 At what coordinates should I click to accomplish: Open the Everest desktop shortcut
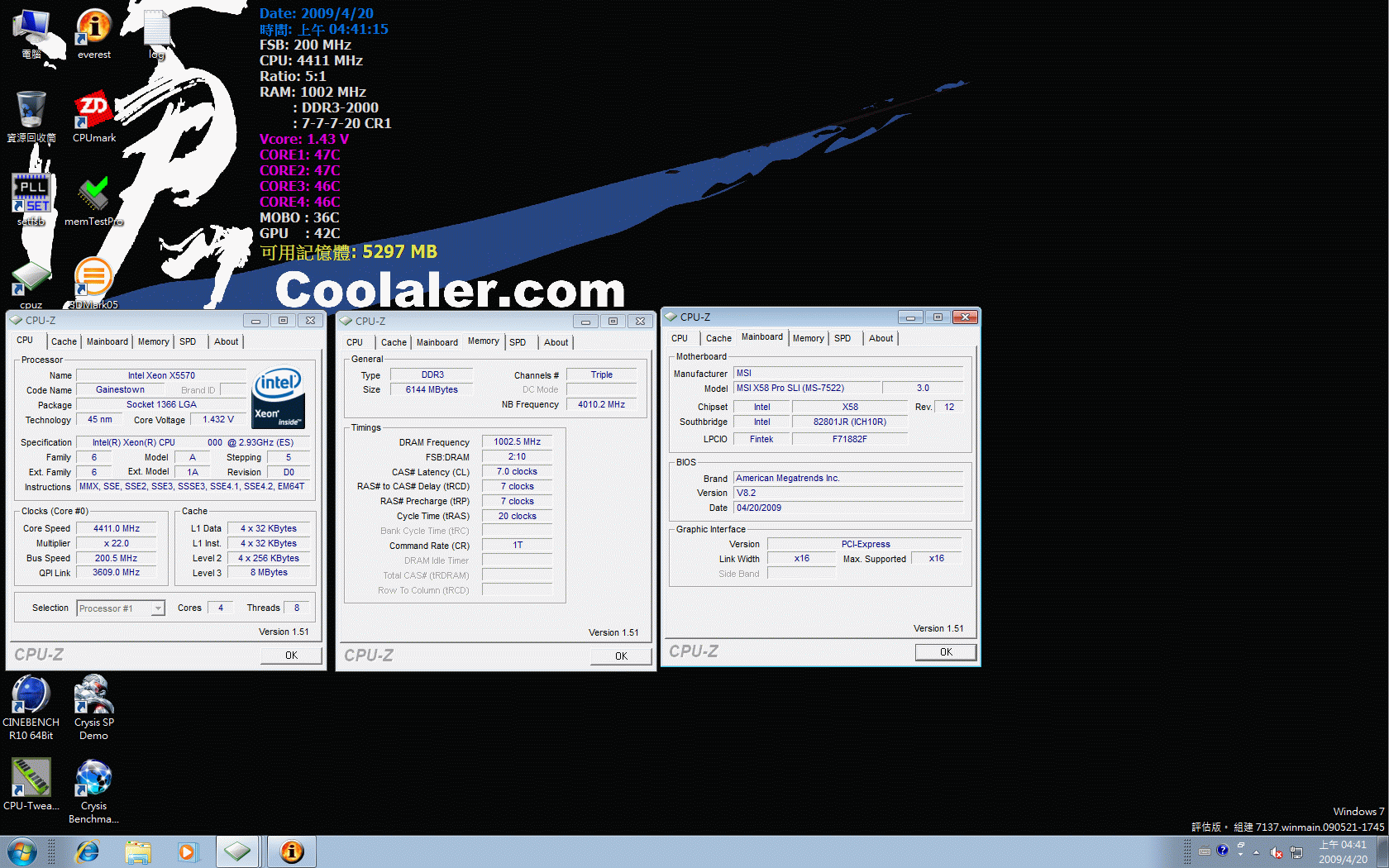94,34
